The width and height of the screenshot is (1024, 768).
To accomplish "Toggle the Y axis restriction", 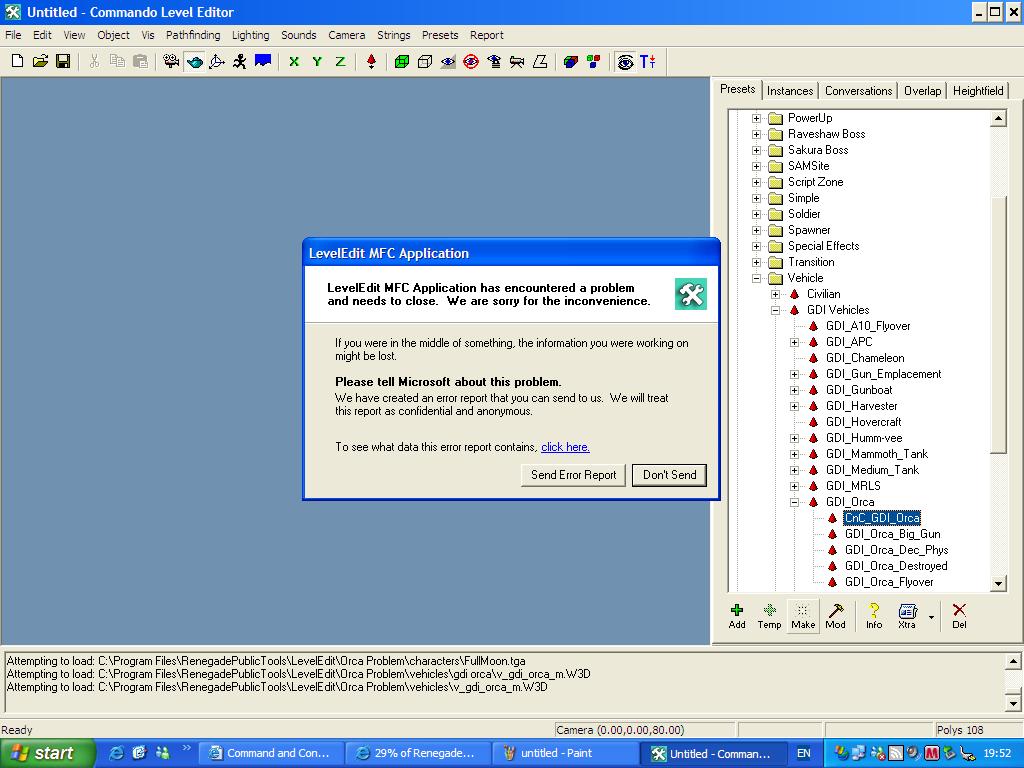I will click(x=317, y=61).
